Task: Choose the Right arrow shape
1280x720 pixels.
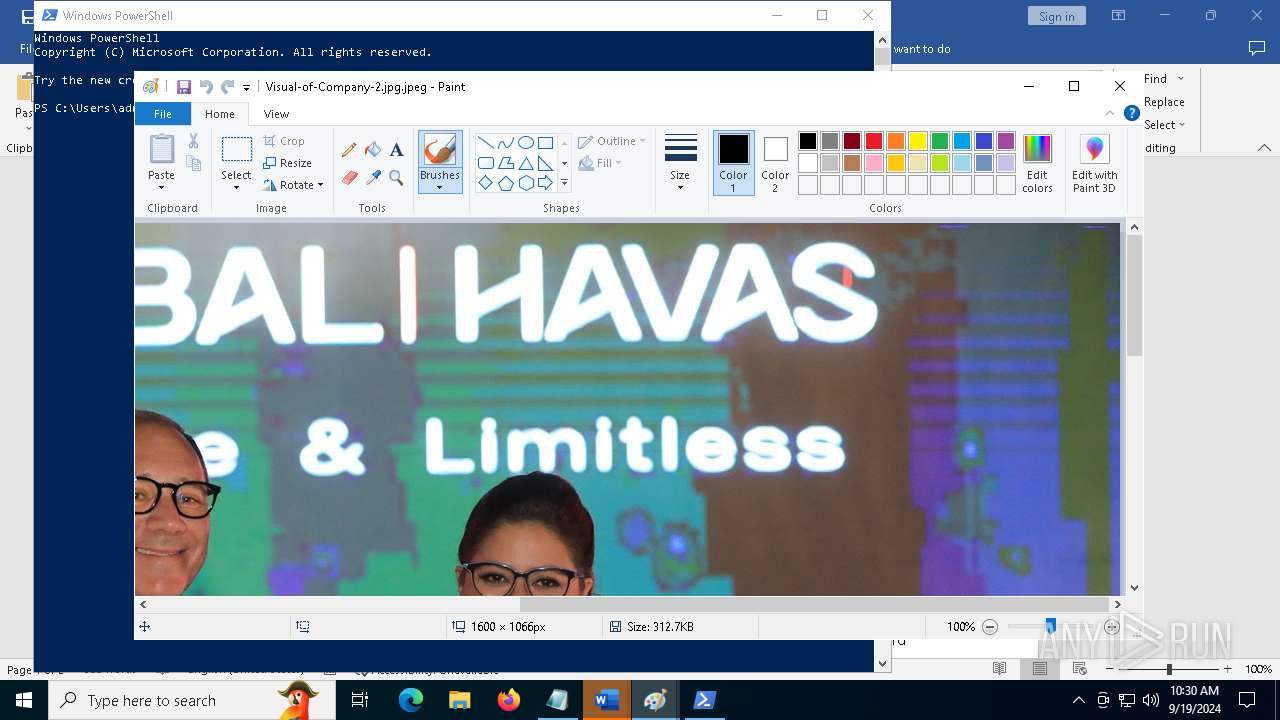Action: (x=545, y=183)
